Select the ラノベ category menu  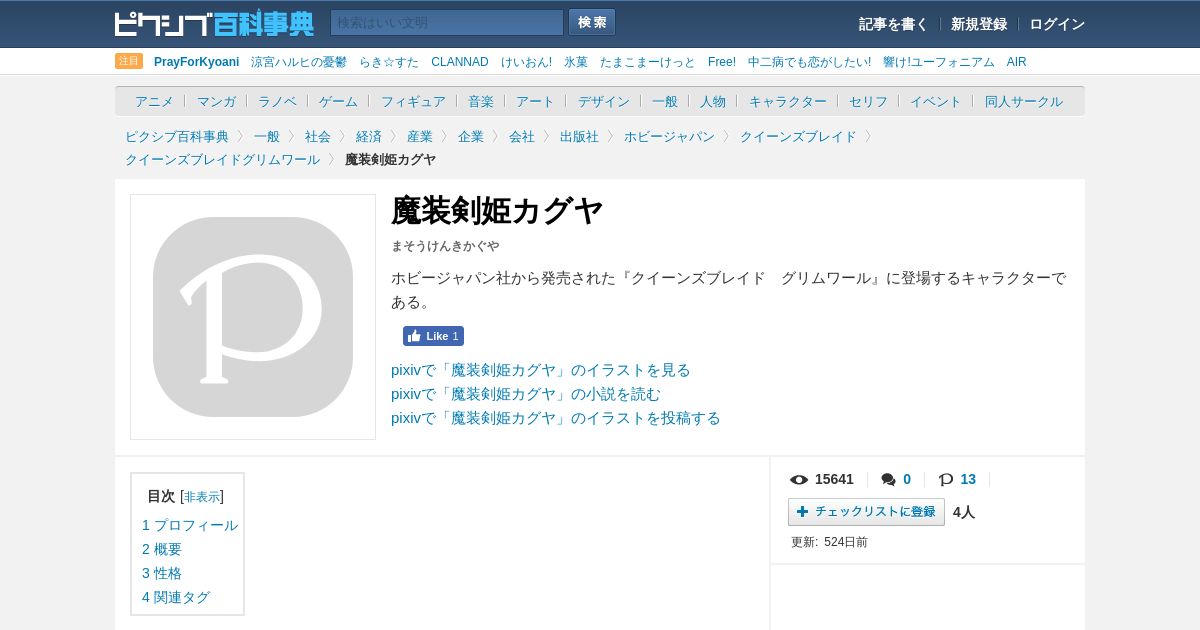[x=277, y=101]
